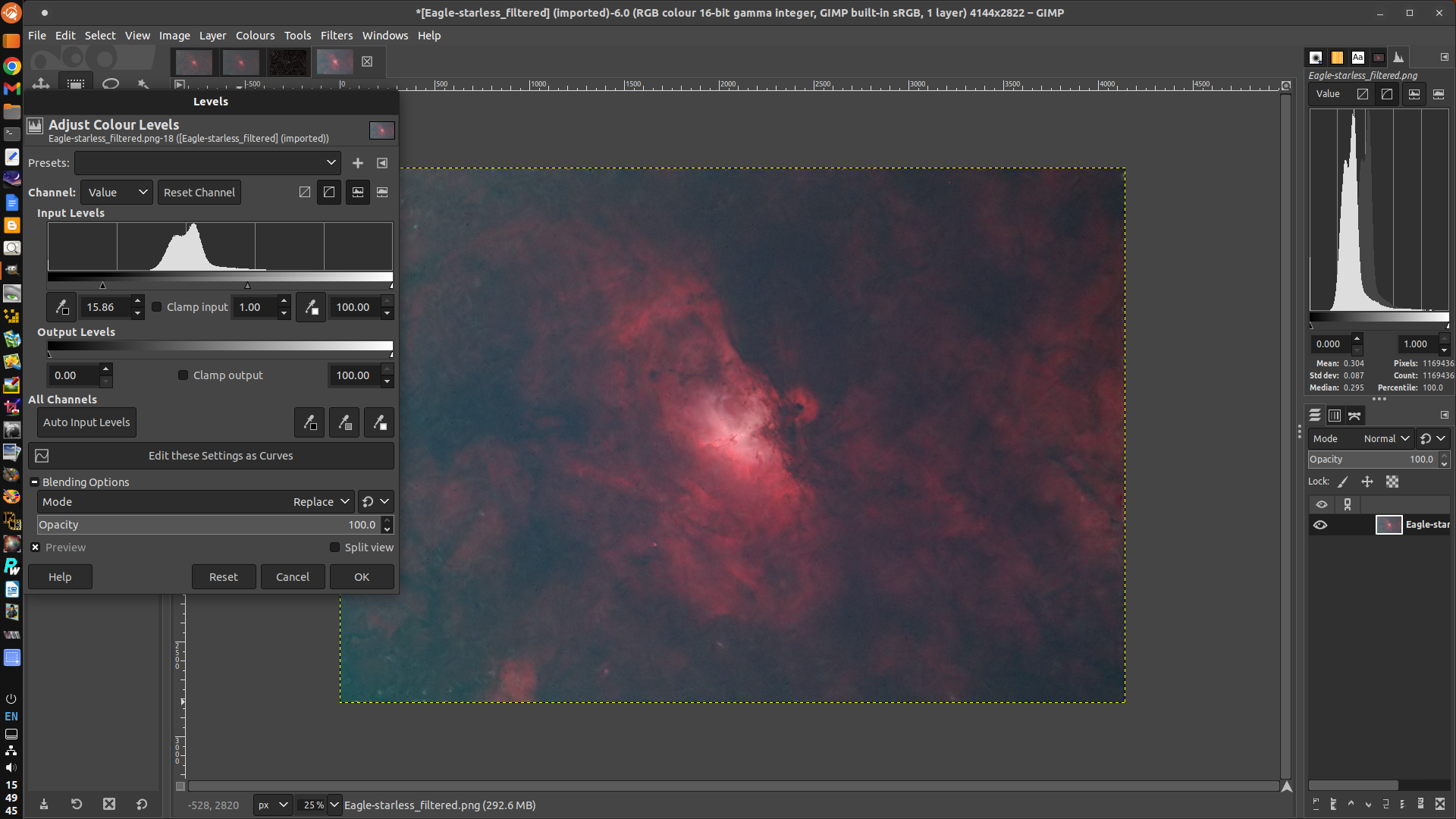Hide the Eagle-starless layer with eye icon
Screen dimensions: 1456x819
pos(1320,525)
